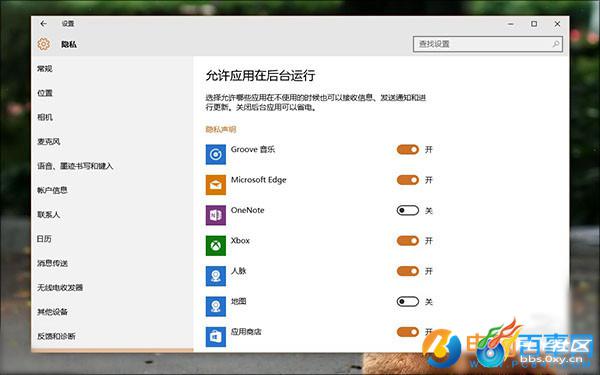This screenshot has width=600, height=375.
Task: Select 消息传送 in the sidebar
Action: pyautogui.click(x=52, y=263)
